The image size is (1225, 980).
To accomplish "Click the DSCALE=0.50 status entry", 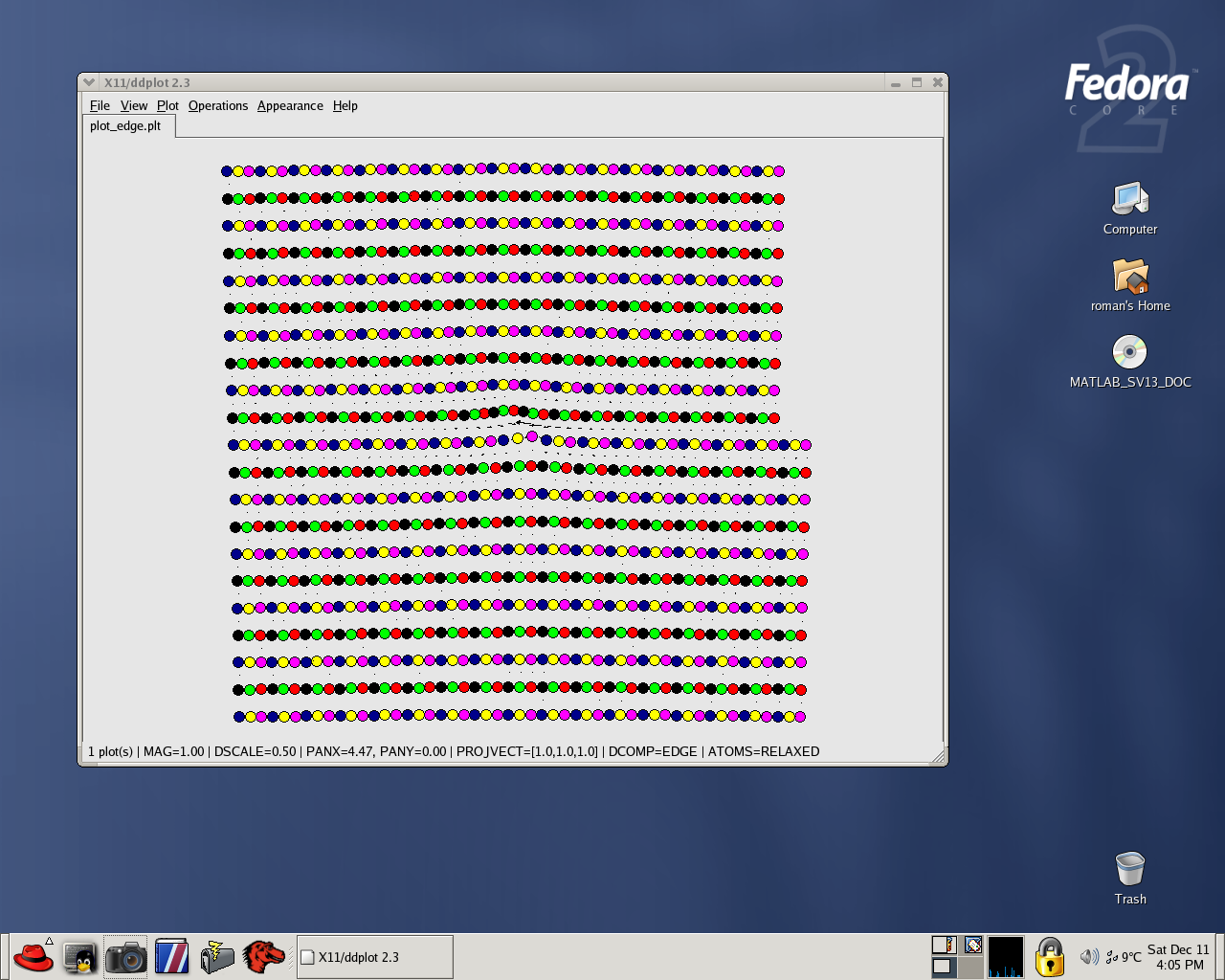I will (255, 751).
